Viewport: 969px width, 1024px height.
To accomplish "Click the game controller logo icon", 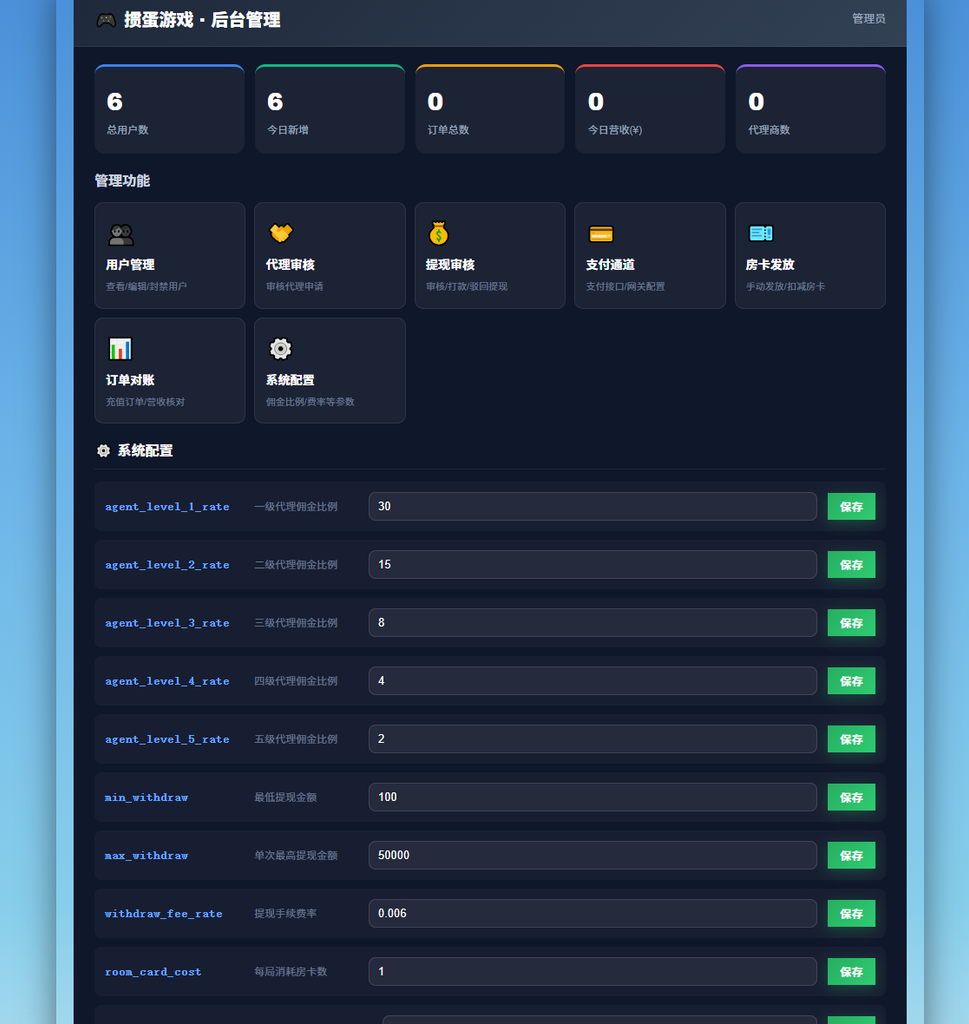I will [106, 20].
